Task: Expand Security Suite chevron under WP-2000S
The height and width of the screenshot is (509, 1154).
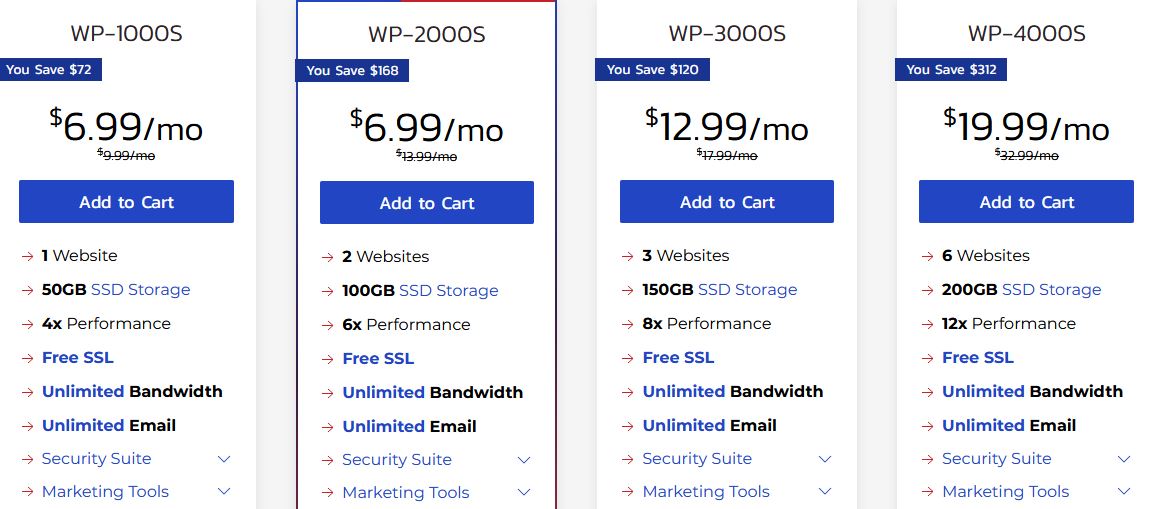Action: (x=524, y=460)
